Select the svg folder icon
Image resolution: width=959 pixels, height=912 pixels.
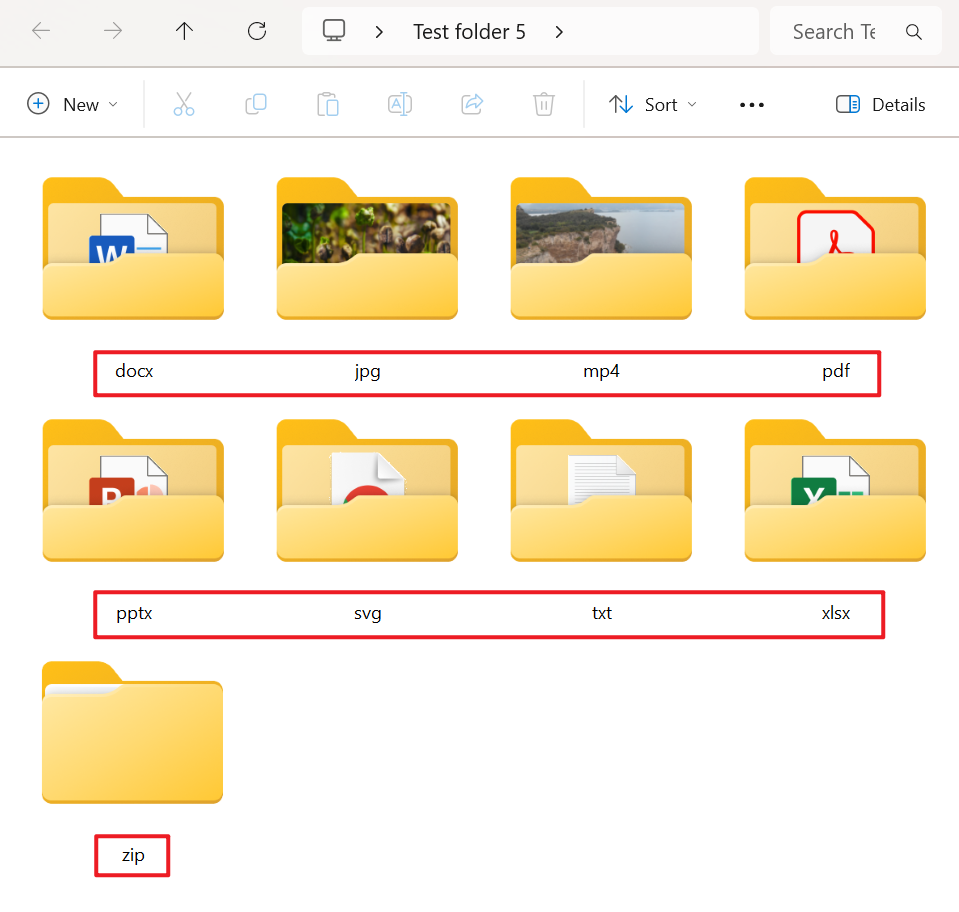[367, 490]
